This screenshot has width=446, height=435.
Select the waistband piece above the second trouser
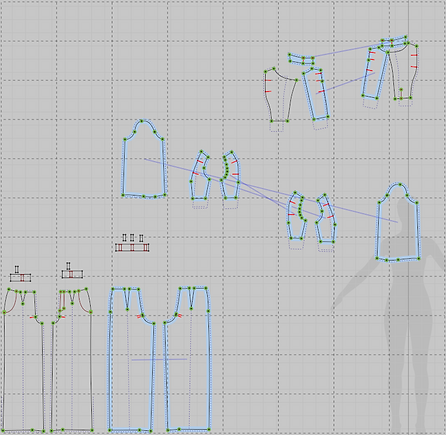(72, 274)
